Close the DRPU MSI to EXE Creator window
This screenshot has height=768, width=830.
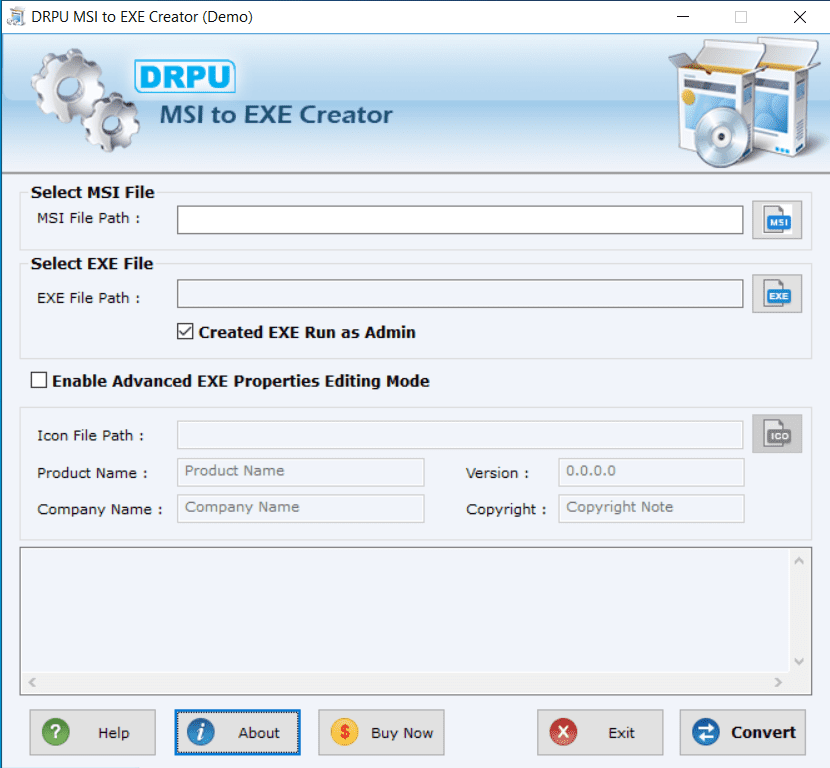tap(800, 16)
